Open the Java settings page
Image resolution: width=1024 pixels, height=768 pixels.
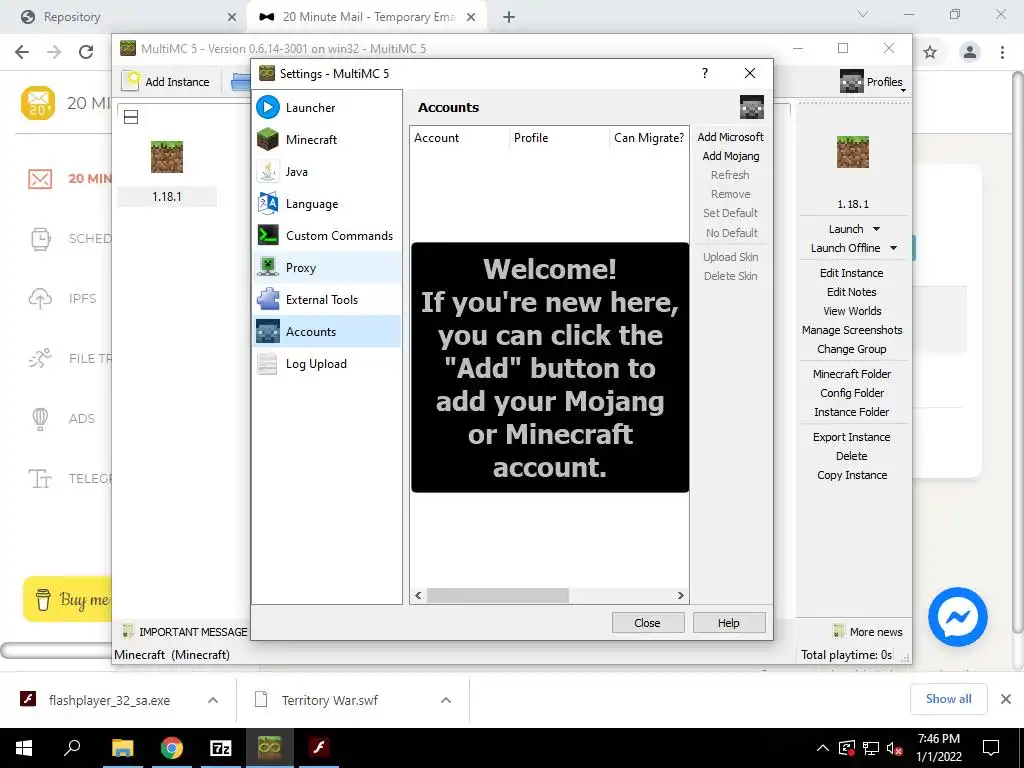click(327, 172)
